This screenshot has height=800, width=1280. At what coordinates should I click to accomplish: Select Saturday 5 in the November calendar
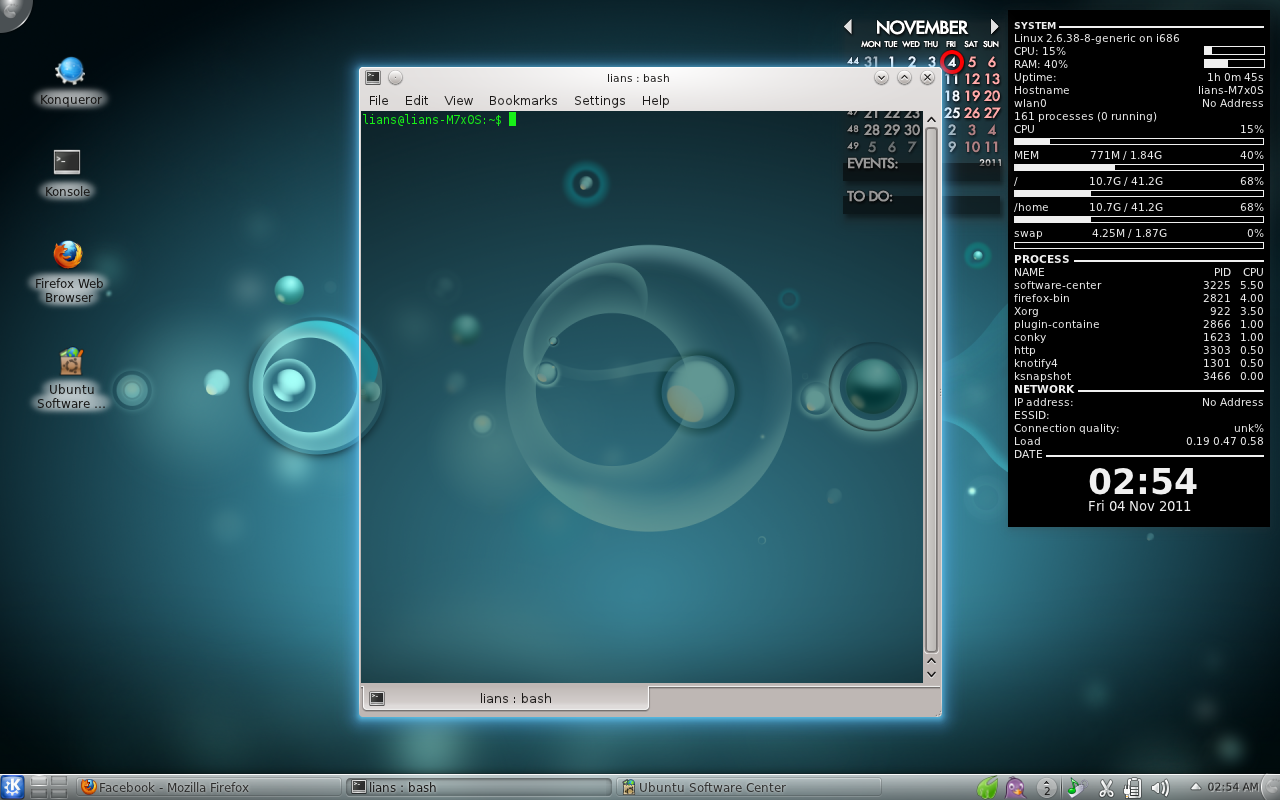972,62
